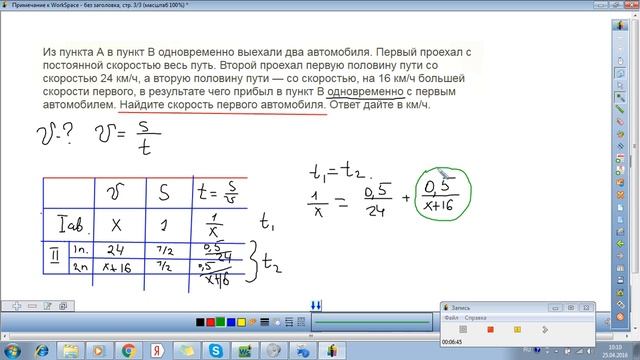Click the camera snapshot button in Запись titlebar
640x360 pixels.
coord(571,308)
